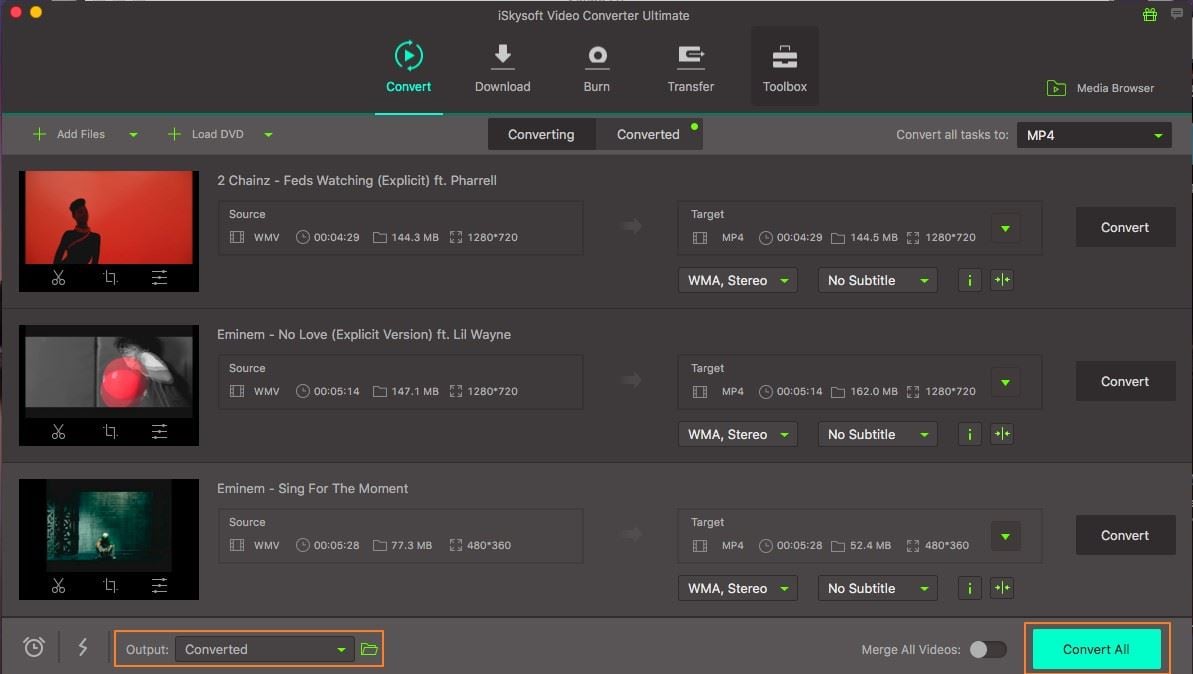The height and width of the screenshot is (674, 1193).
Task: Trim the Eminem No Love video
Action: pos(59,432)
